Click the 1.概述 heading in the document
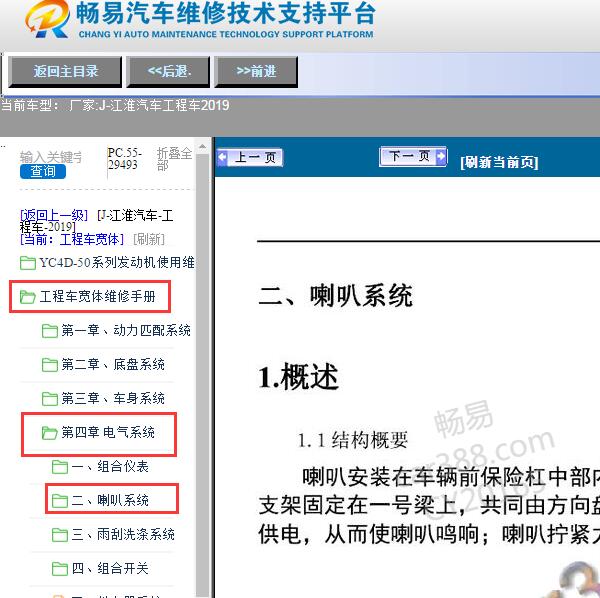Screen dimensions: 600x598 click(x=298, y=377)
